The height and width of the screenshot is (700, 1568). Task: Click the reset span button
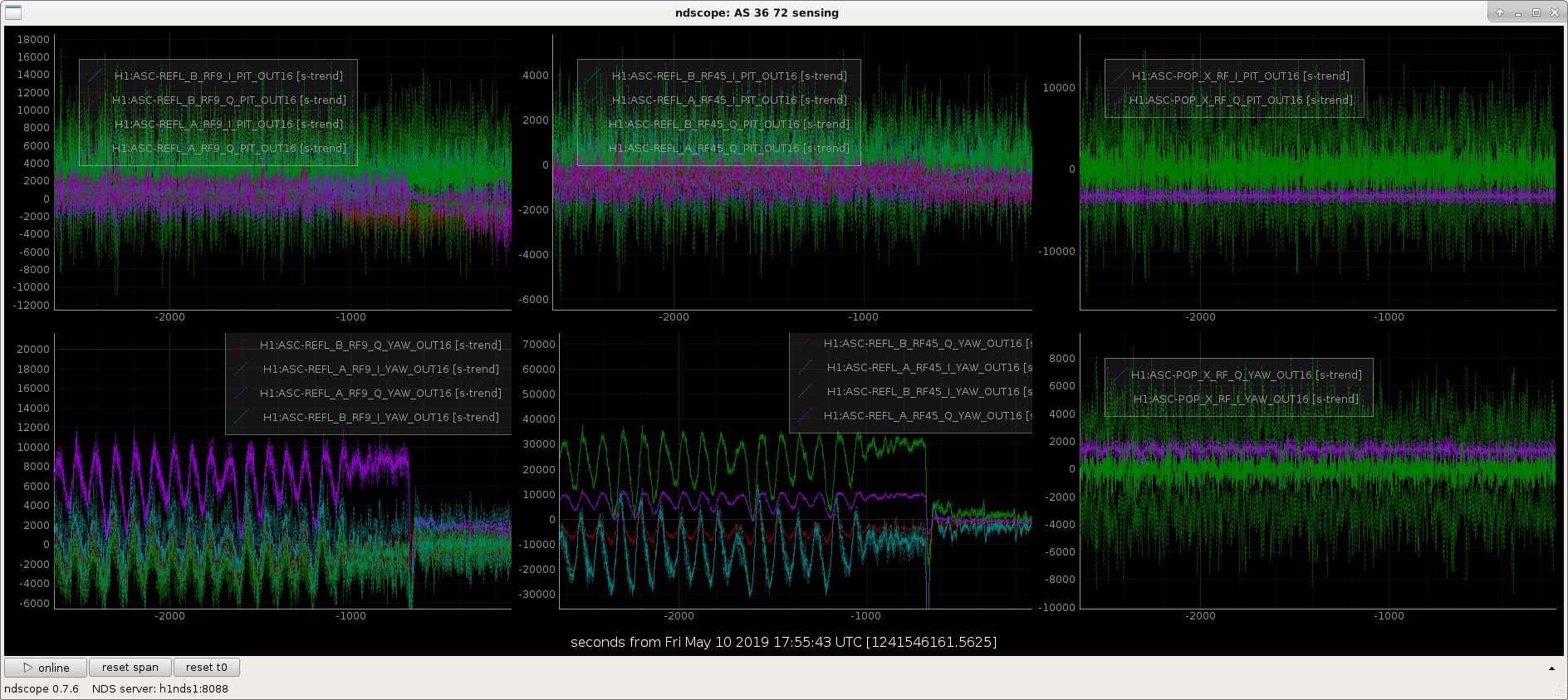[130, 668]
